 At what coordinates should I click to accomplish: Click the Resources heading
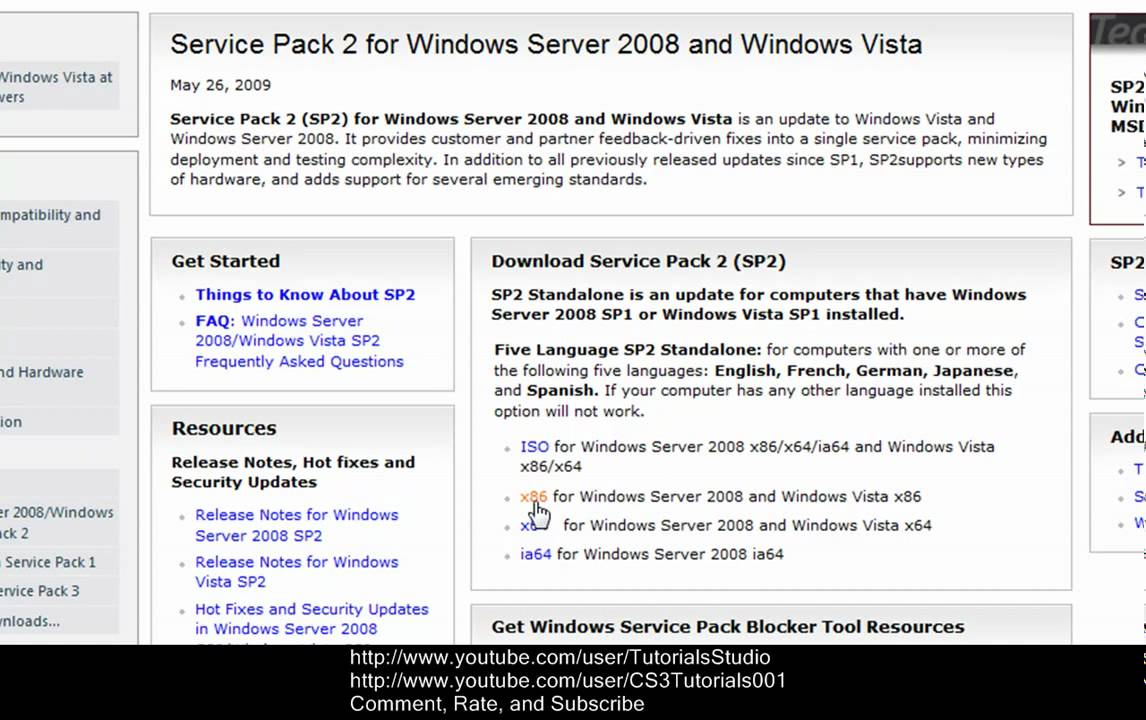coord(224,428)
